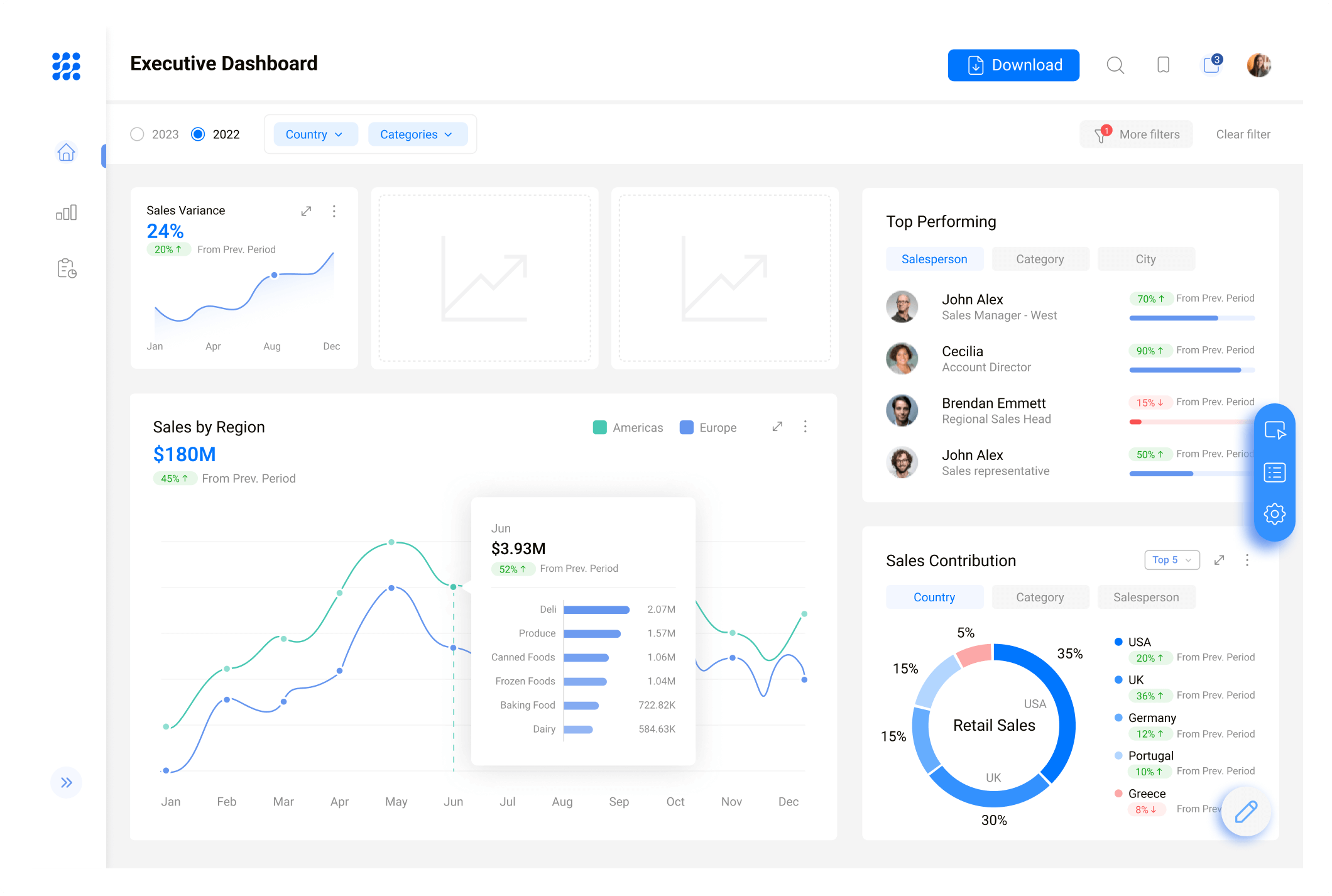Image resolution: width=1332 pixels, height=896 pixels.
Task: Click the 24% Sales Variance value
Action: tap(165, 231)
